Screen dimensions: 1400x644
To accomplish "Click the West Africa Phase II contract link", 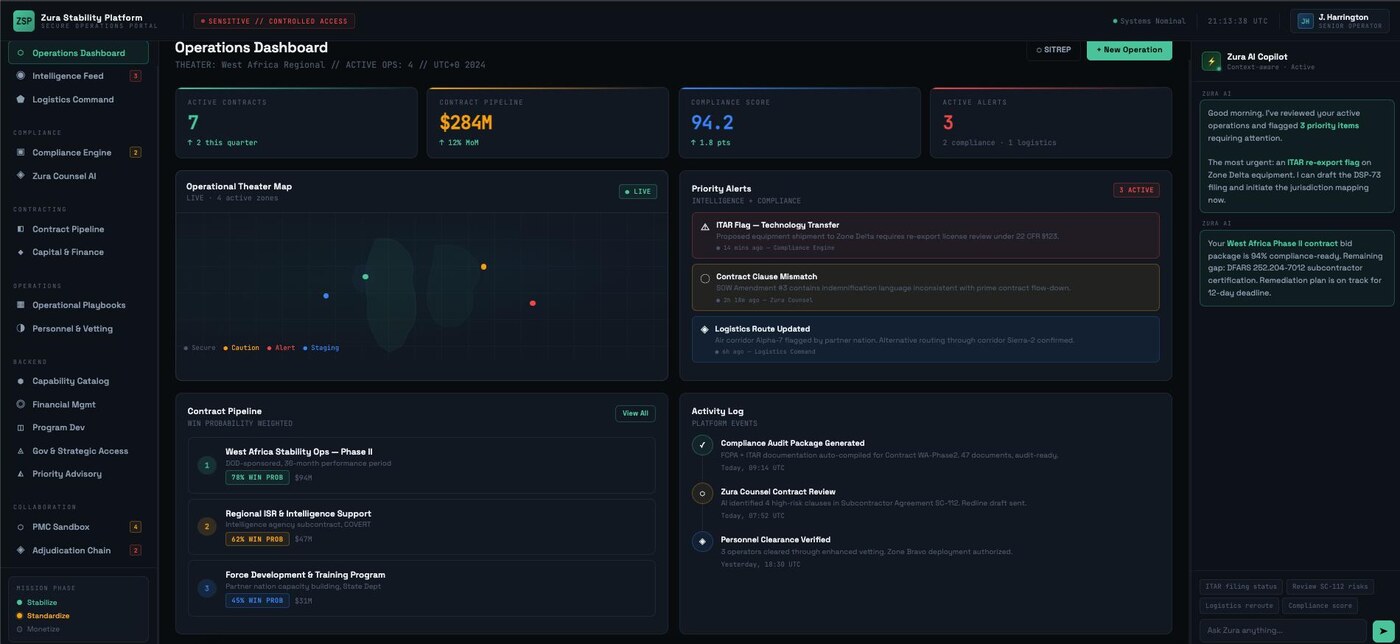I will pos(1282,243).
